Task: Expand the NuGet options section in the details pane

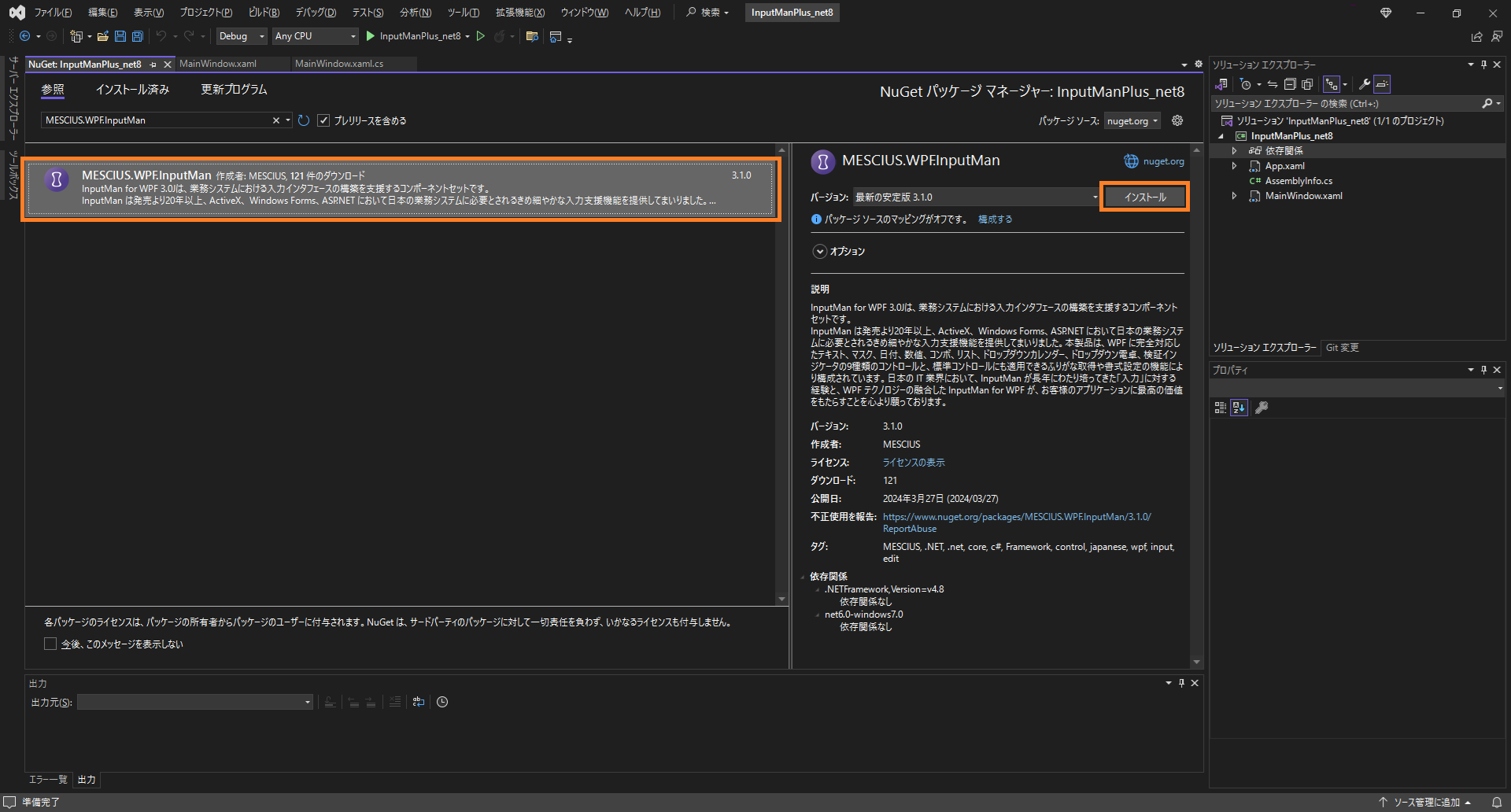Action: pos(819,251)
